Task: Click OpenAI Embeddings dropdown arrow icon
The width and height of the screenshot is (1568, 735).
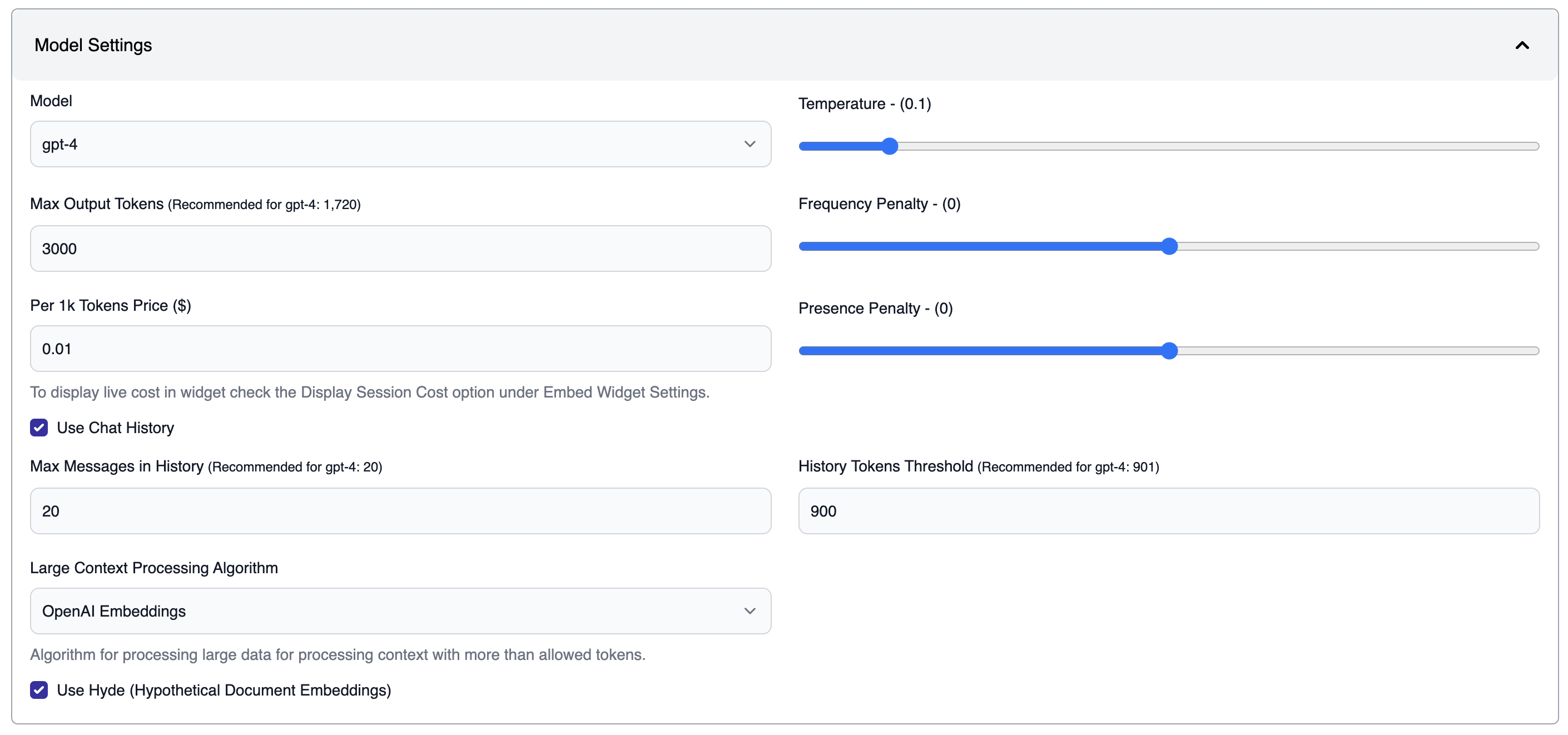Action: 750,611
